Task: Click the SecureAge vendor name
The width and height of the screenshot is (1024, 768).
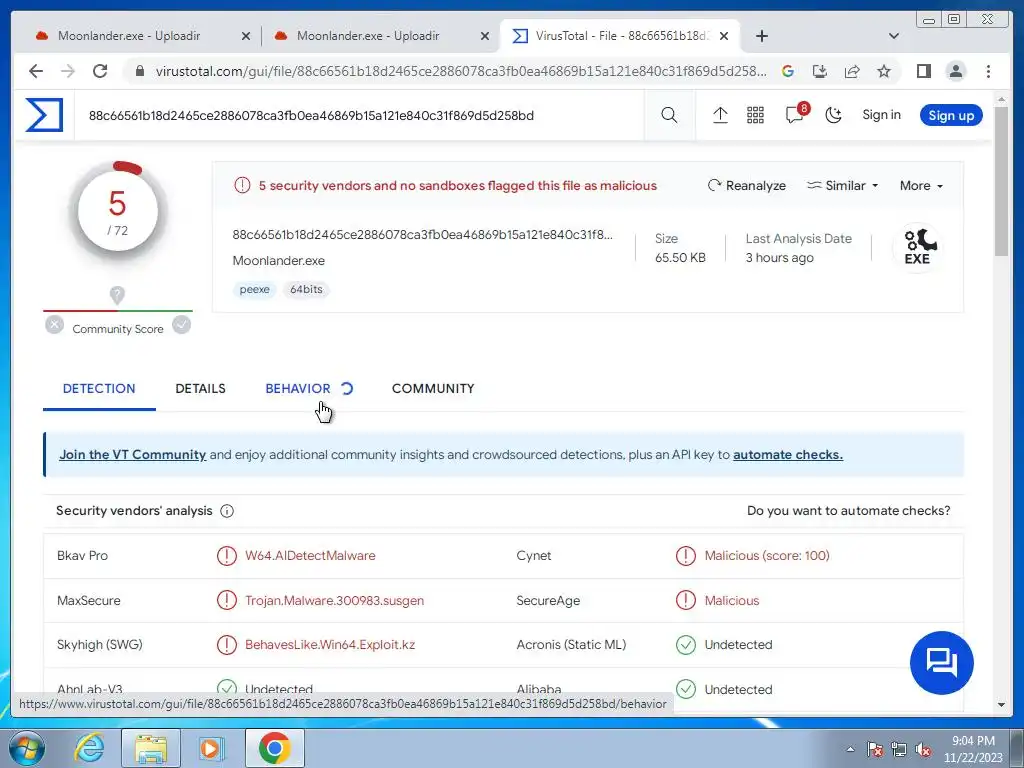Action: pyautogui.click(x=548, y=600)
